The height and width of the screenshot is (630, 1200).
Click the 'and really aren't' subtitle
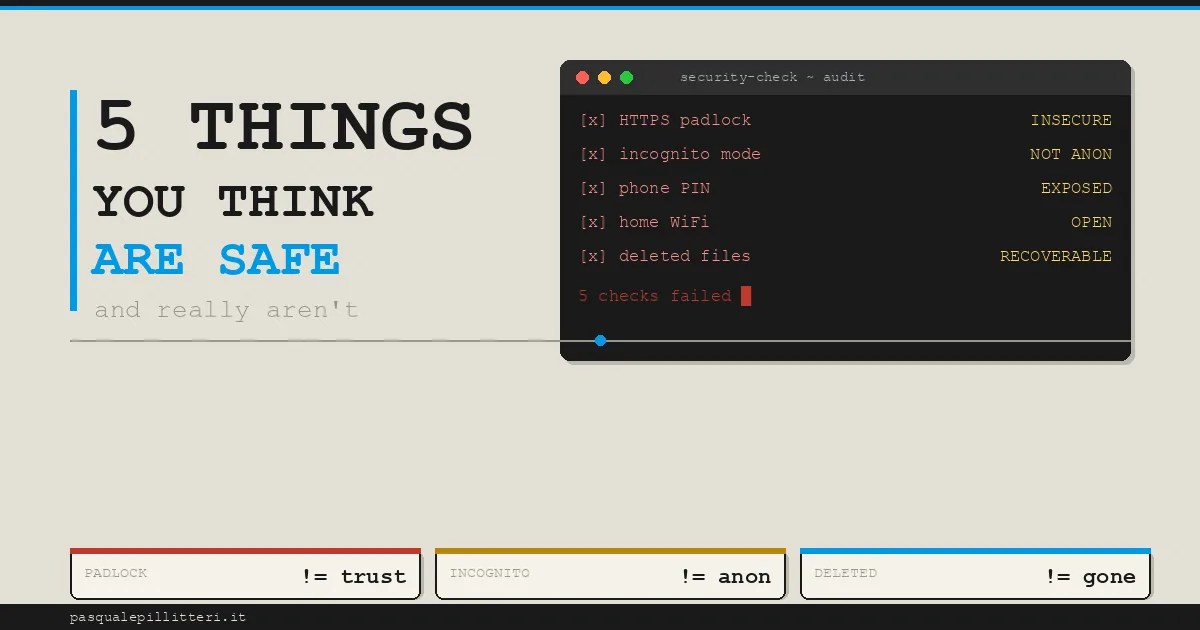coord(227,310)
